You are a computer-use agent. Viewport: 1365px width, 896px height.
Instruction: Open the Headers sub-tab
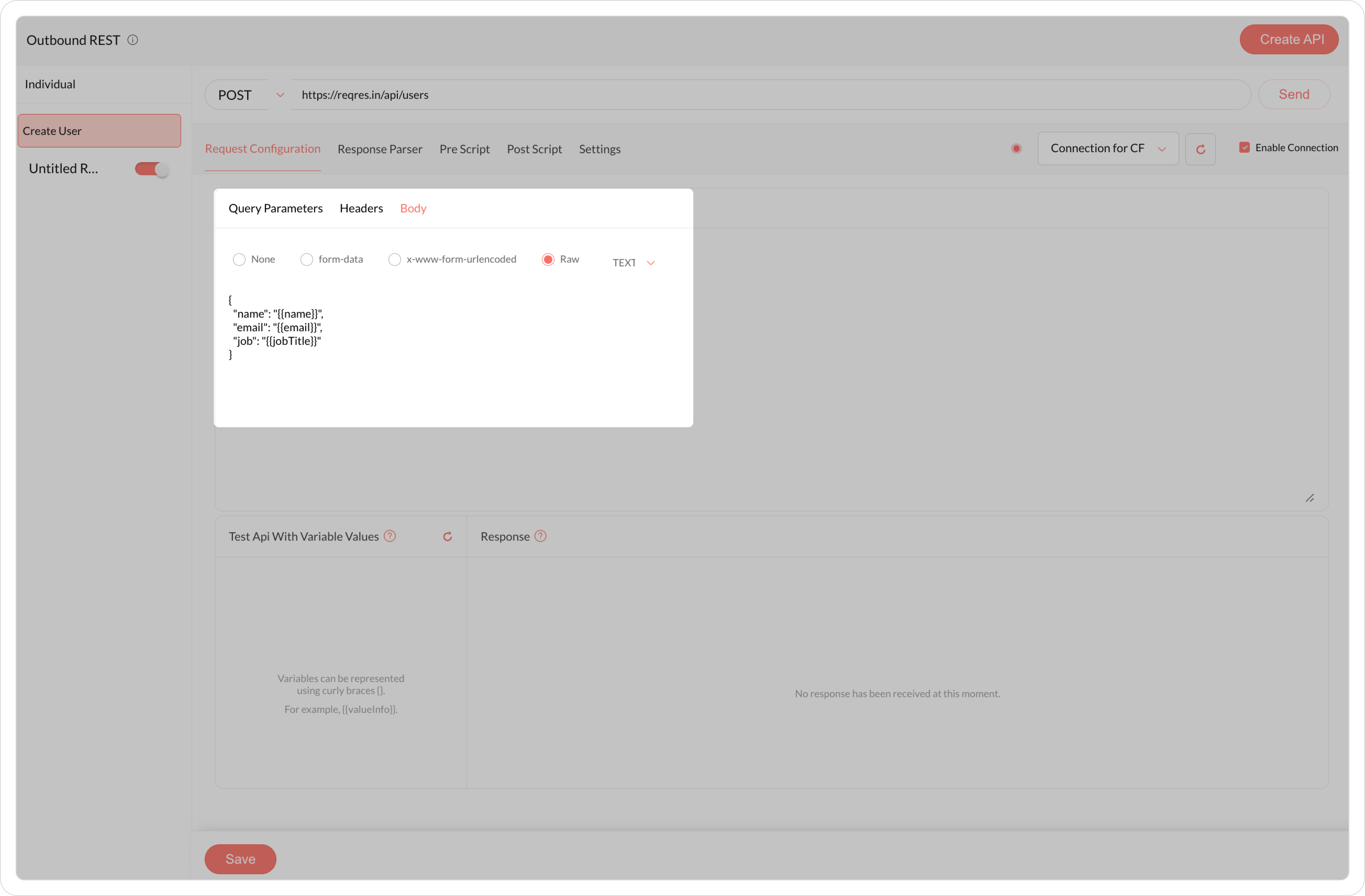361,208
